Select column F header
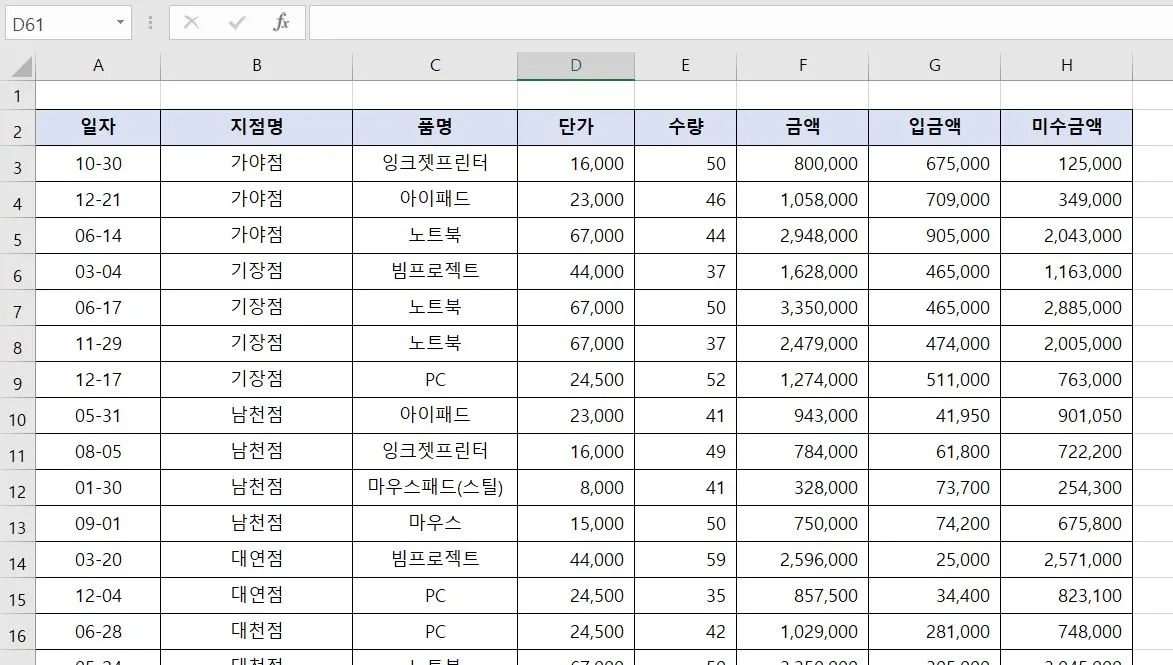Viewport: 1173px width, 665px height. tap(803, 66)
